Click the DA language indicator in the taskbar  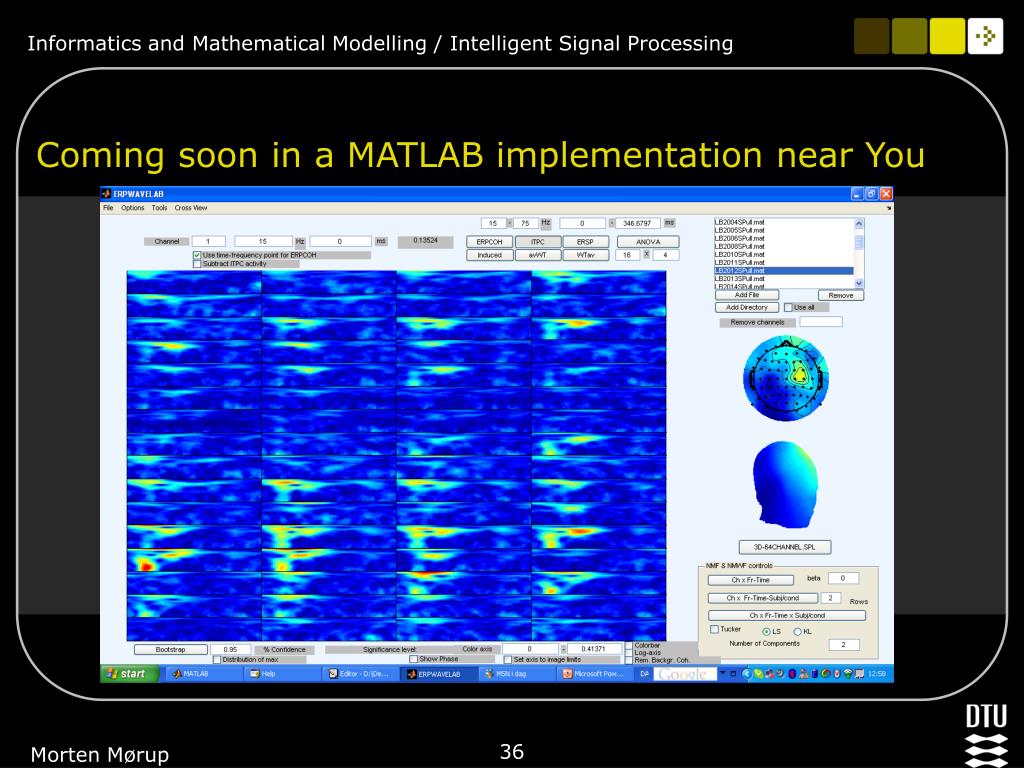(644, 674)
